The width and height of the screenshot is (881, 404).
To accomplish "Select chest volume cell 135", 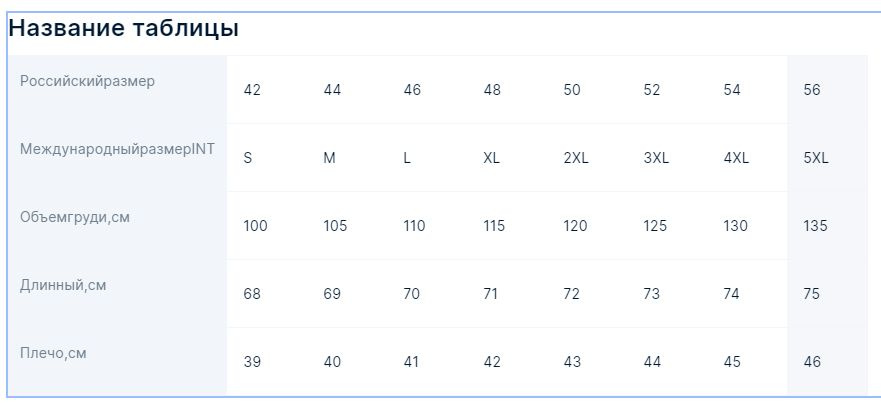I will (815, 226).
